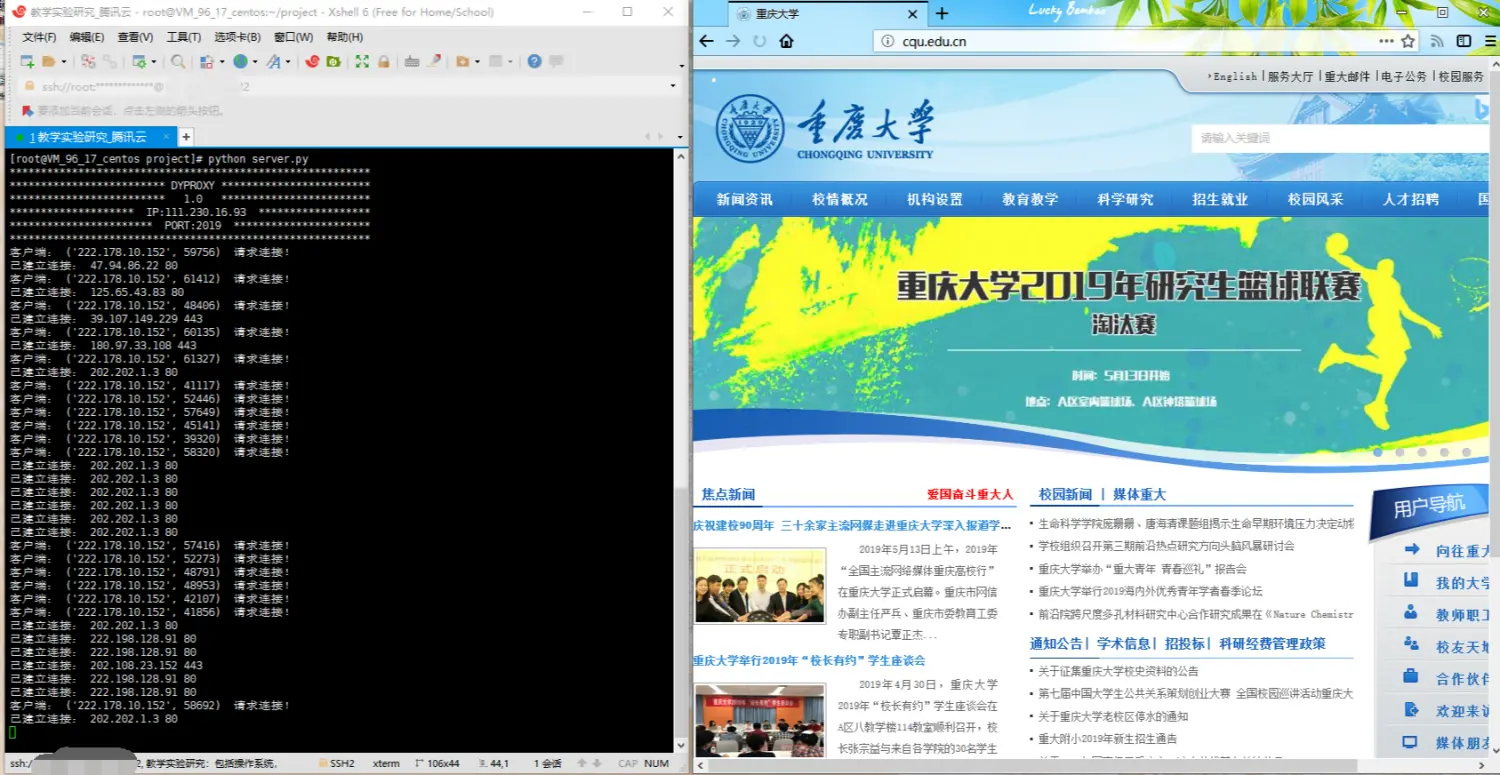Image resolution: width=1500 pixels, height=775 pixels.
Task: Open 招生就业 in site navigation bar
Action: point(1220,199)
